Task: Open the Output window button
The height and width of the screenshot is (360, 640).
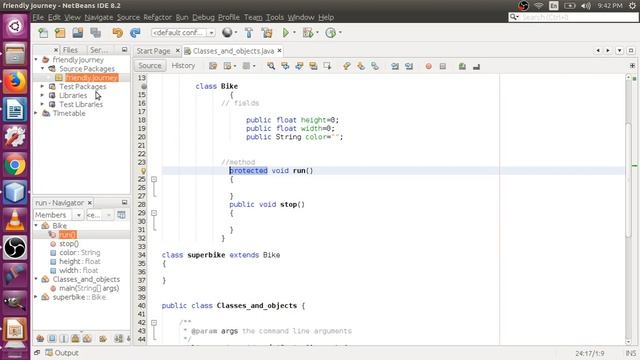Action: coord(62,353)
